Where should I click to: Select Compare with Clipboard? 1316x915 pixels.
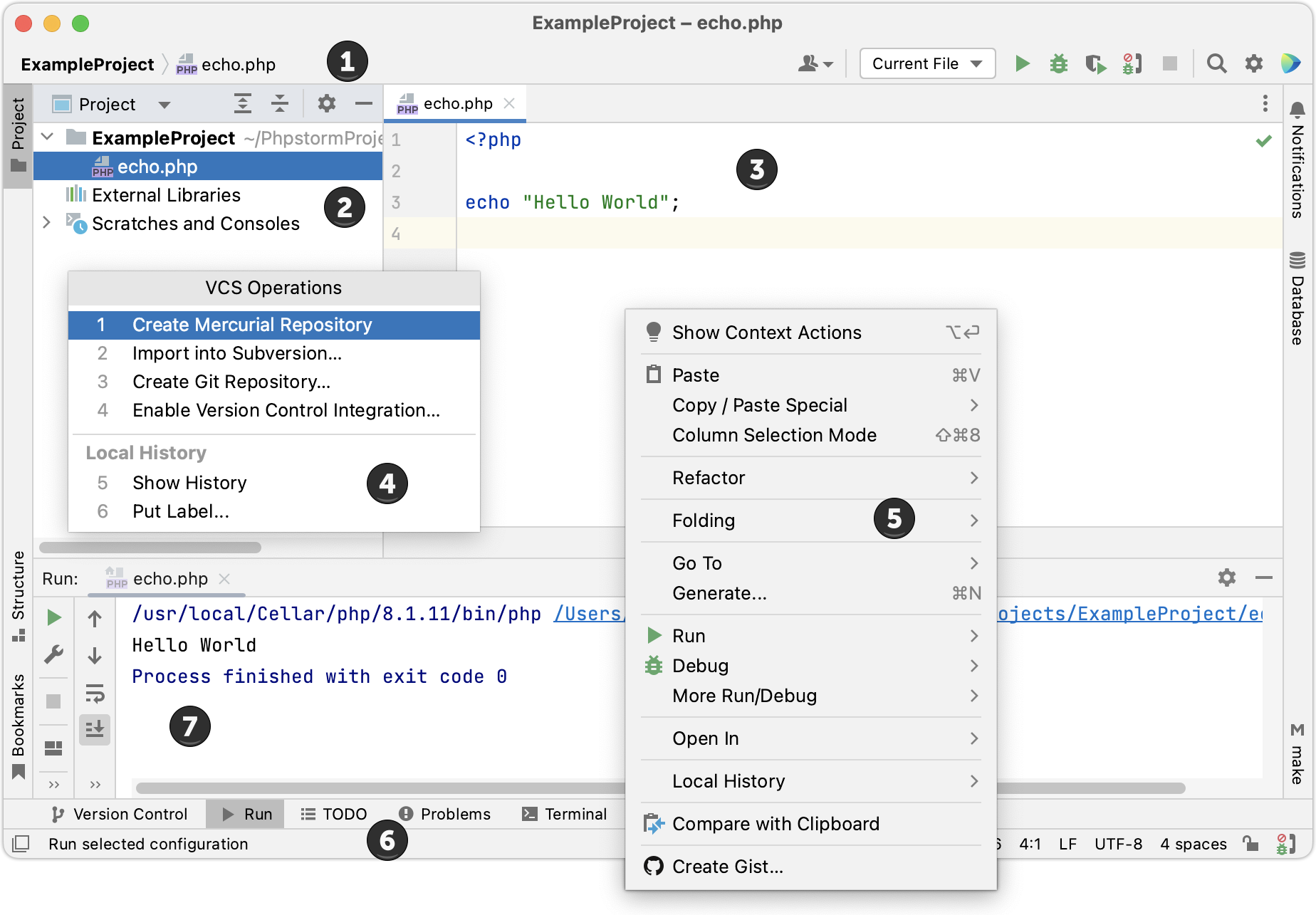810,824
